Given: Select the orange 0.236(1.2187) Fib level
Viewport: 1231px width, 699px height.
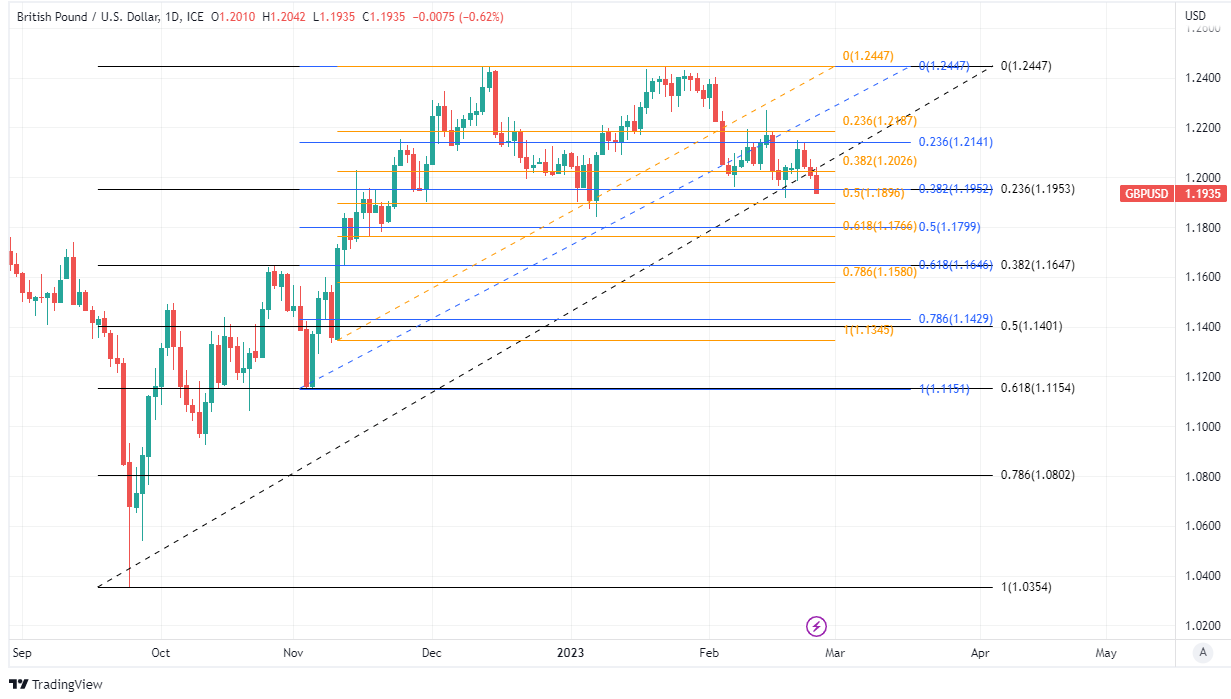Looking at the screenshot, I should click(879, 121).
